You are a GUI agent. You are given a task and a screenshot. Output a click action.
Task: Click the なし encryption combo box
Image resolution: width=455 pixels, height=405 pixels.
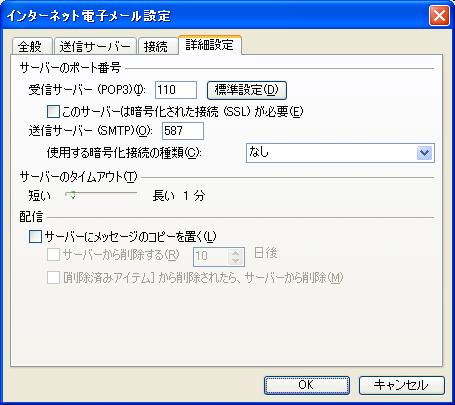point(340,153)
